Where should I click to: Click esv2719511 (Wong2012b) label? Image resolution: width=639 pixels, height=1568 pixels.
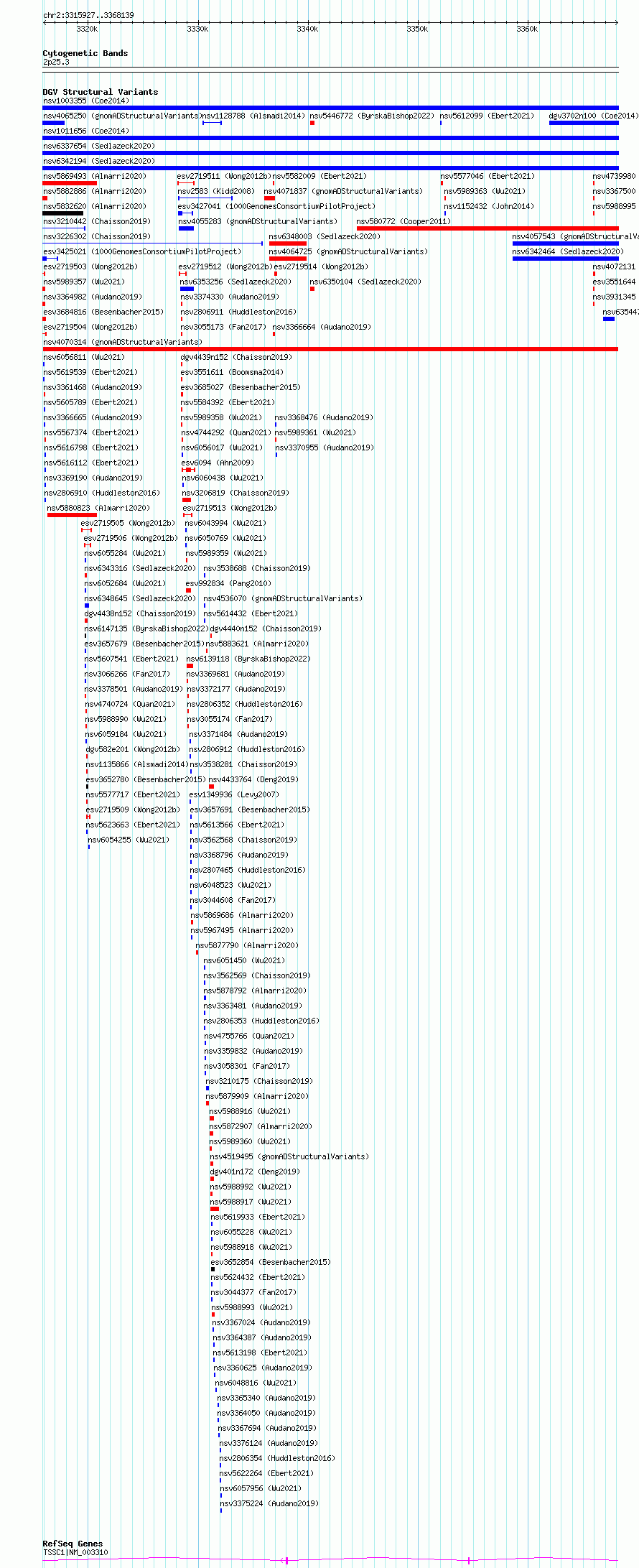[224, 176]
